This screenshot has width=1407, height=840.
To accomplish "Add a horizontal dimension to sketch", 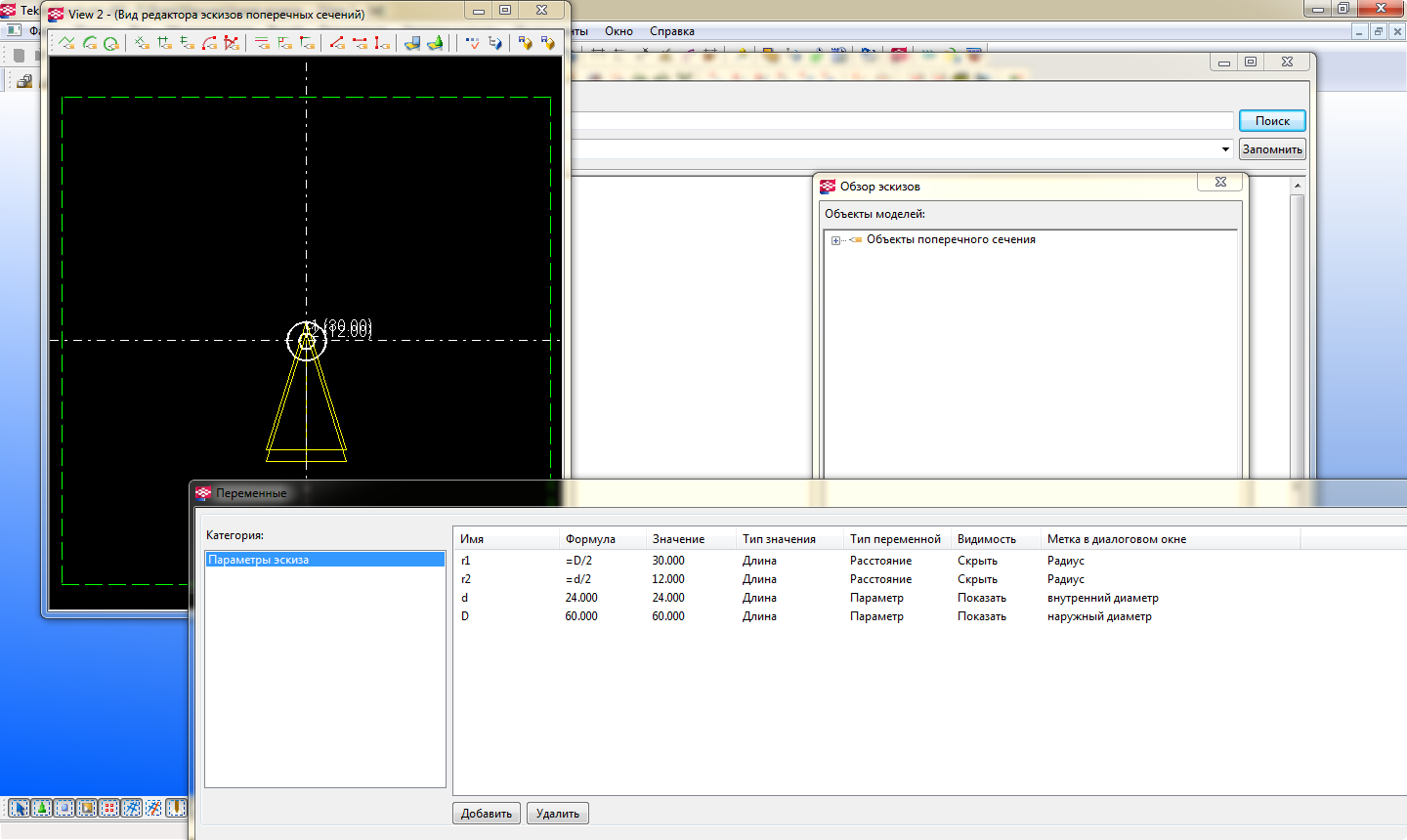I will click(x=360, y=43).
